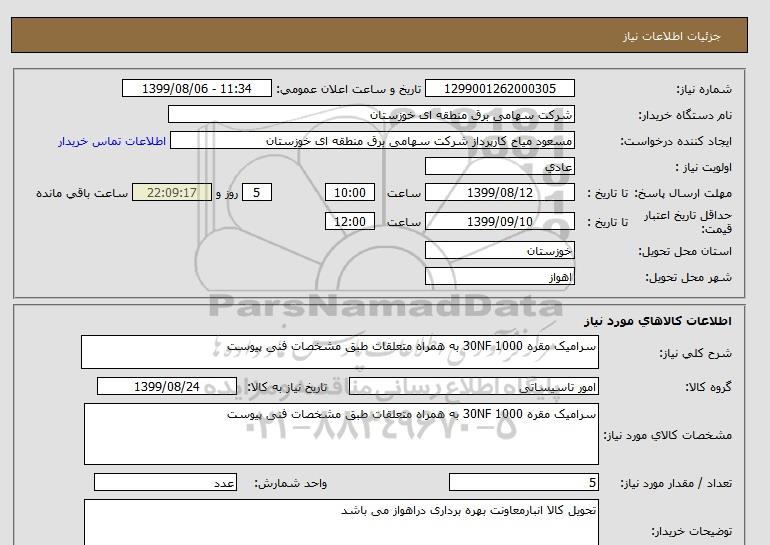The height and width of the screenshot is (545, 770).
Task: Select the remaining days box showing 5
Action: 258,193
